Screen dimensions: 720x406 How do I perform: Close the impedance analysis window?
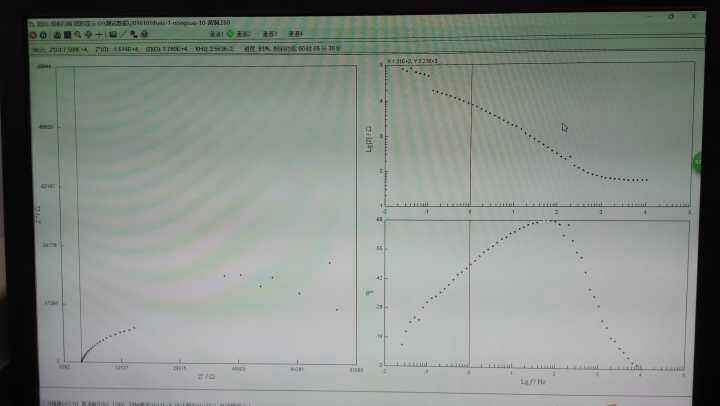(x=693, y=16)
